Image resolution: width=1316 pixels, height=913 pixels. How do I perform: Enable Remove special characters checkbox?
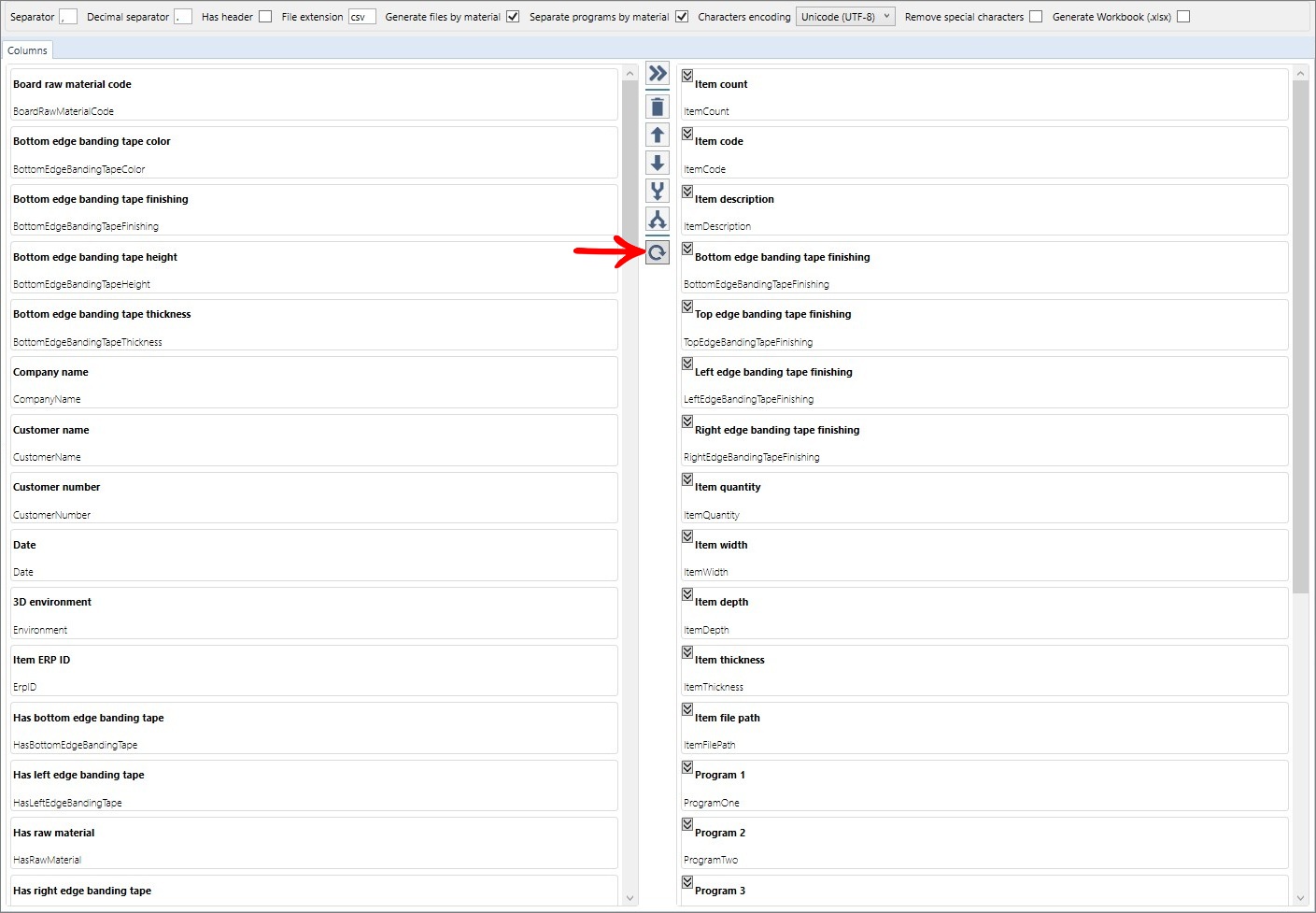click(x=1036, y=17)
